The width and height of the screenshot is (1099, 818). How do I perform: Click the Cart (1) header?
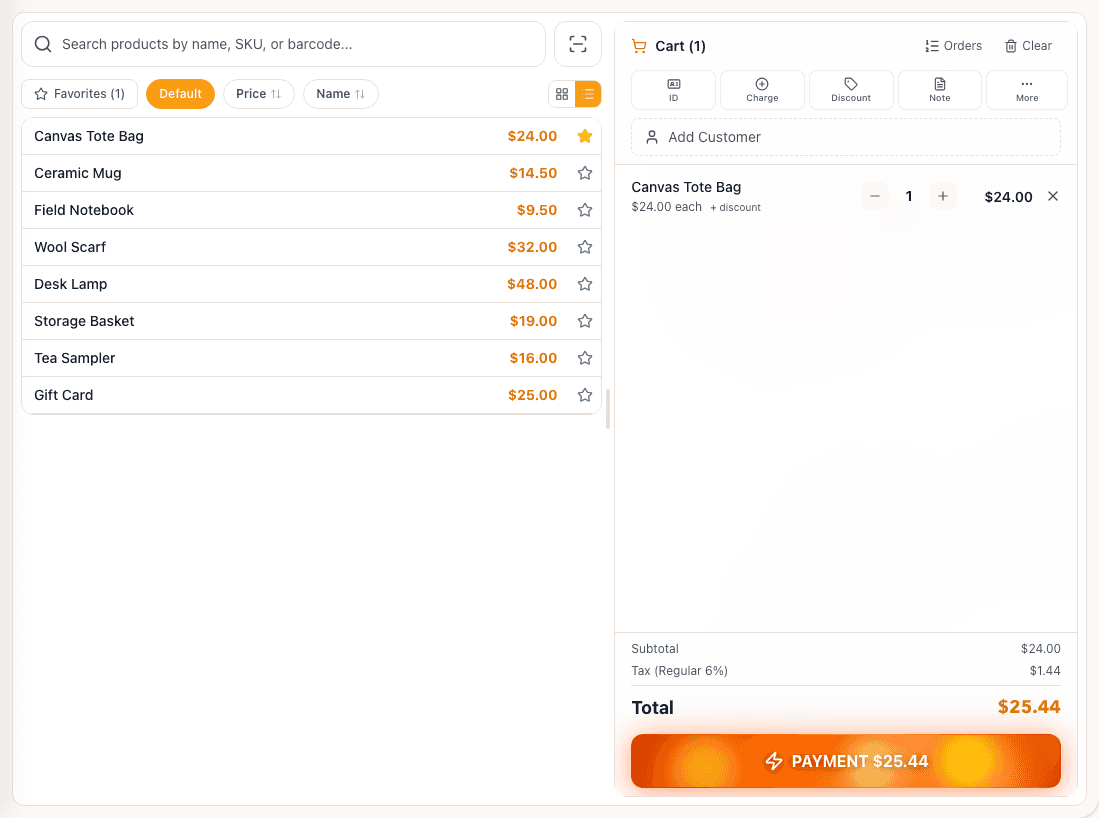click(669, 46)
